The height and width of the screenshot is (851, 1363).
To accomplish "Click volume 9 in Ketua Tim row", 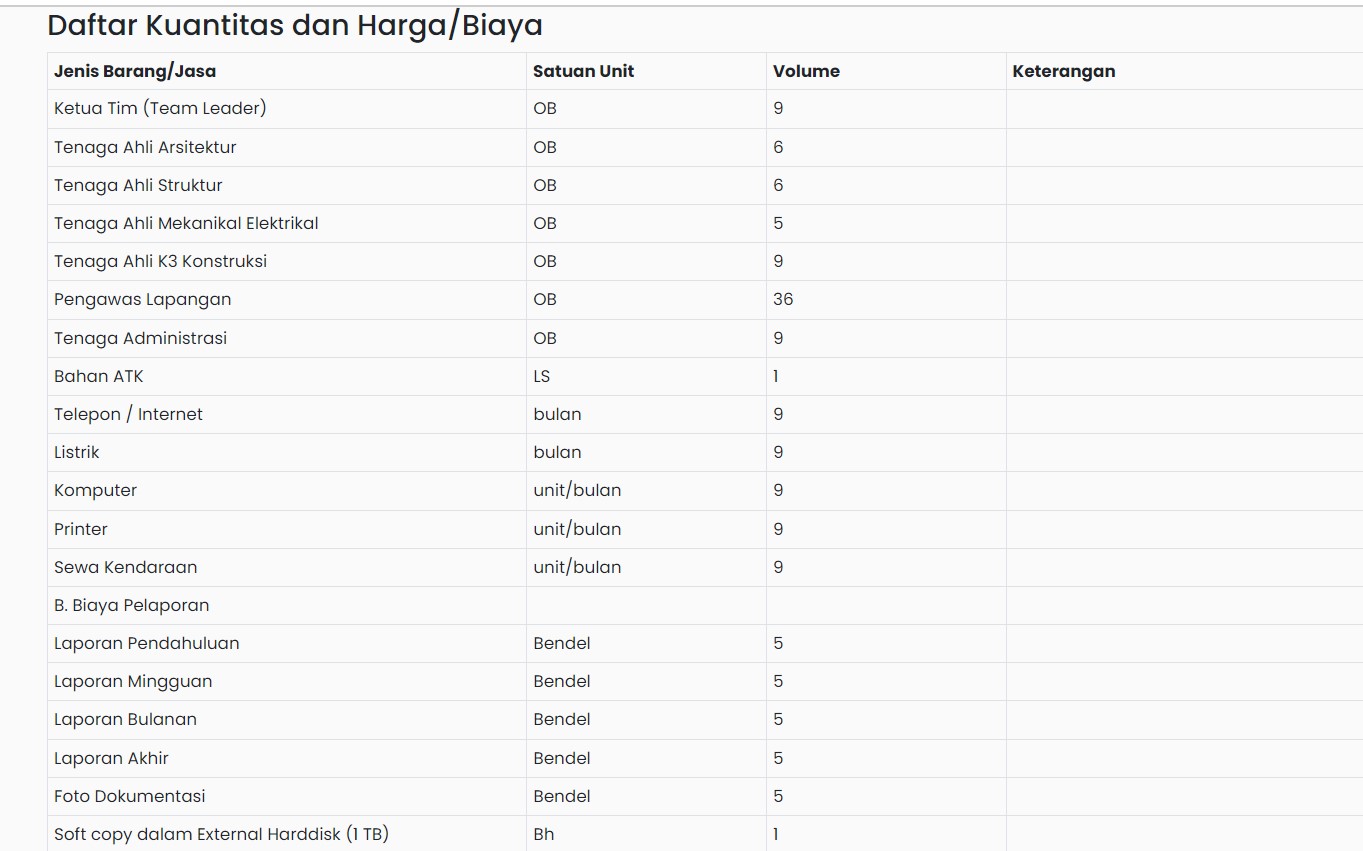I will coord(778,108).
